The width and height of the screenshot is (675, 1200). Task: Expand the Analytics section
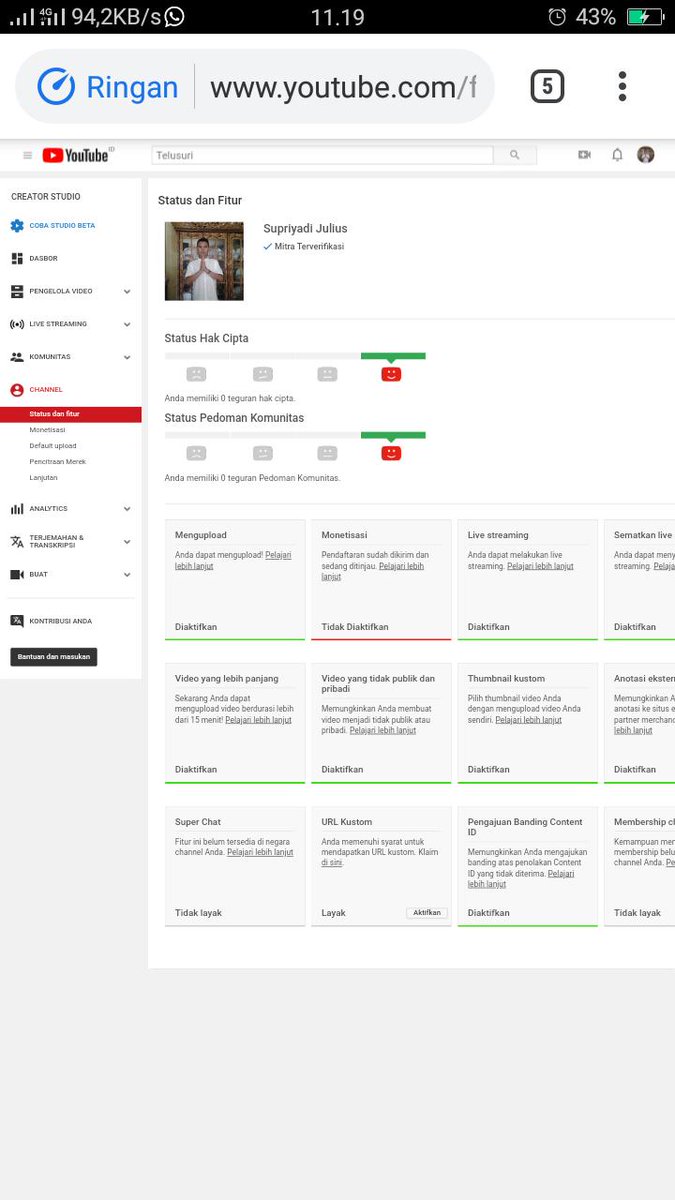pyautogui.click(x=127, y=509)
